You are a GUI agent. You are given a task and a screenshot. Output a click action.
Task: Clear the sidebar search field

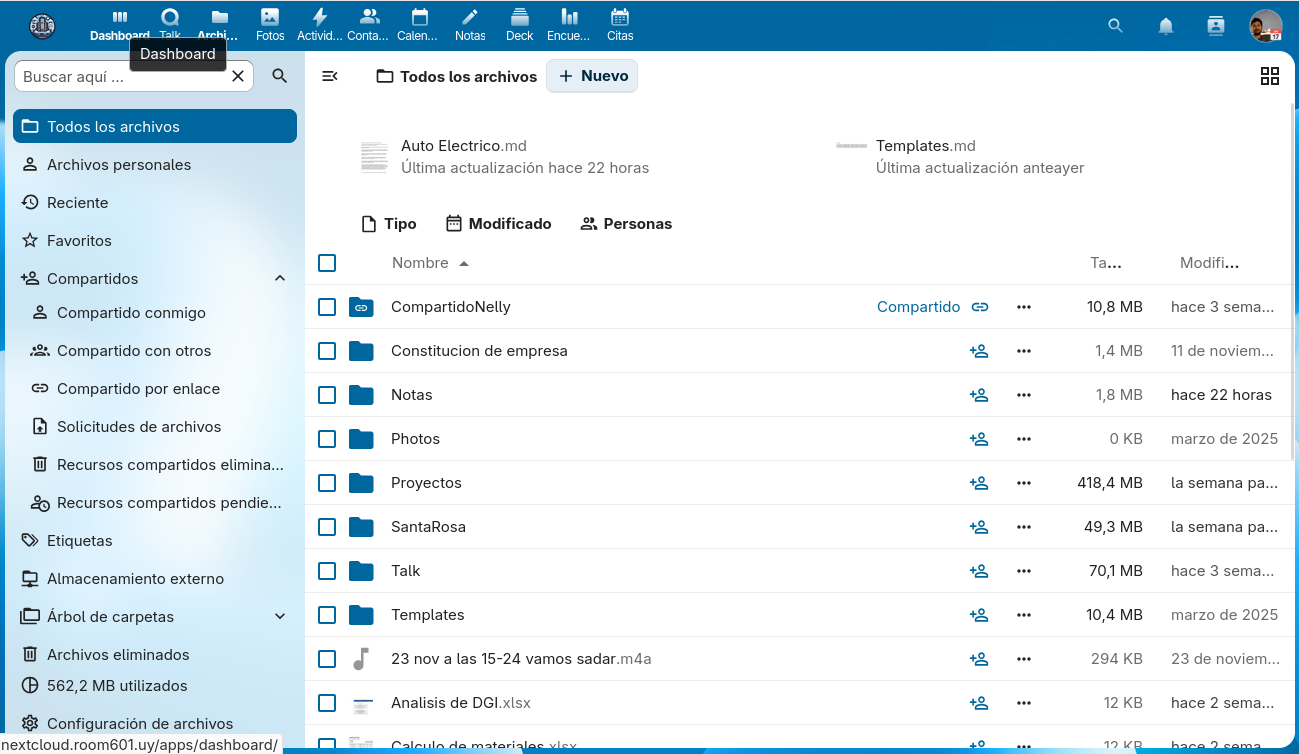pos(238,76)
